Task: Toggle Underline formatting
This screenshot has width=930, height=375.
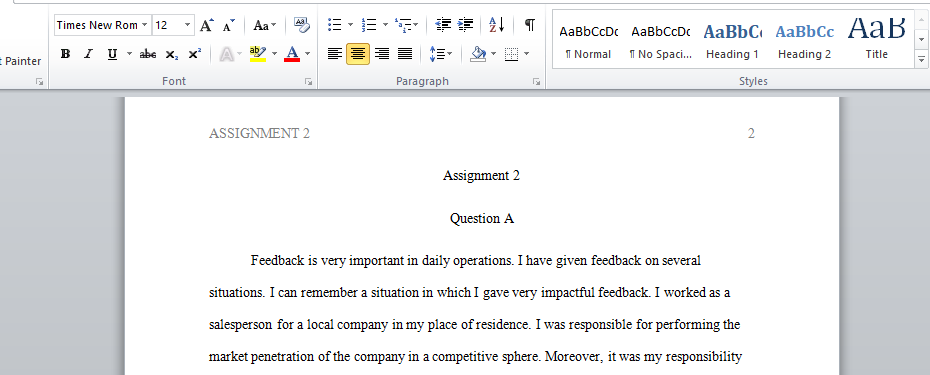Action: pyautogui.click(x=112, y=54)
